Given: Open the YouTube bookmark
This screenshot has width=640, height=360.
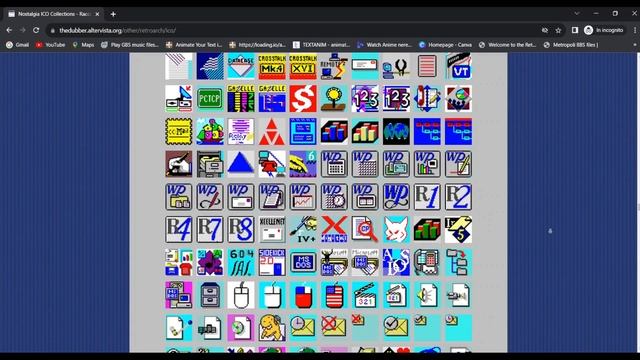Looking at the screenshot, I should pyautogui.click(x=51, y=45).
